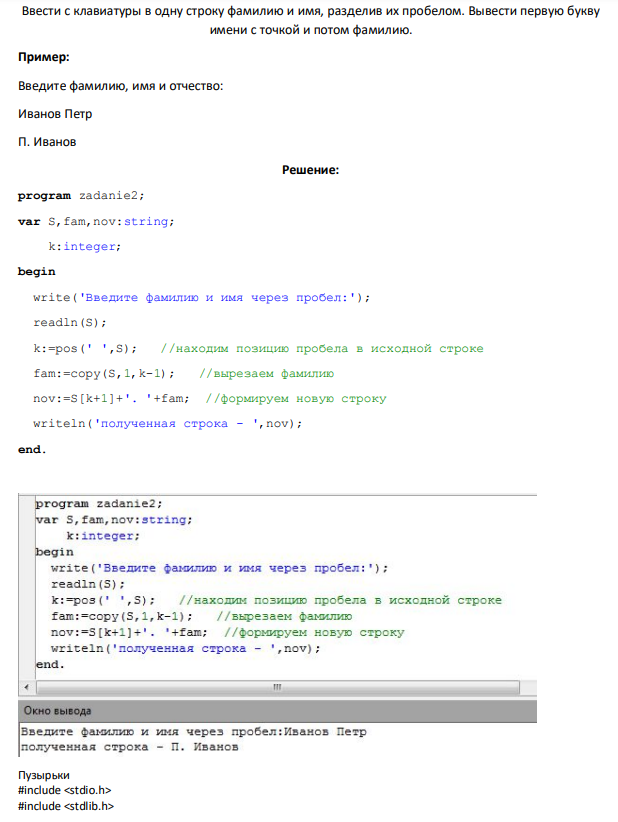Viewport: 618px width, 822px height.
Task: Click the 'Пузырьки' heading
Action: coord(44,775)
